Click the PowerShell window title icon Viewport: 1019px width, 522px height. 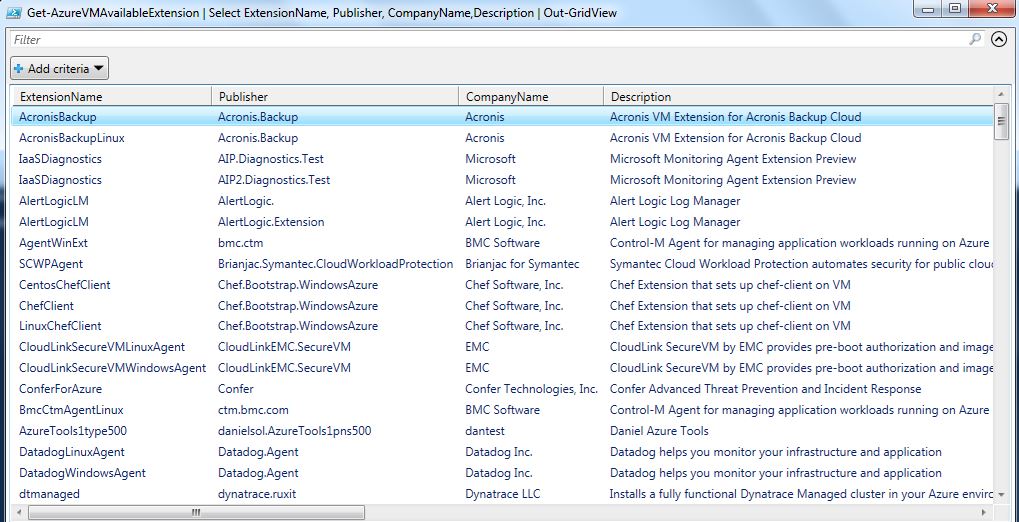(16, 12)
